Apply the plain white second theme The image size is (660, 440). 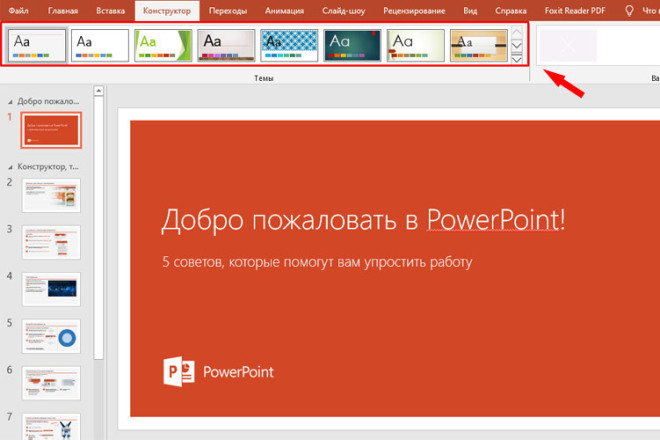100,45
